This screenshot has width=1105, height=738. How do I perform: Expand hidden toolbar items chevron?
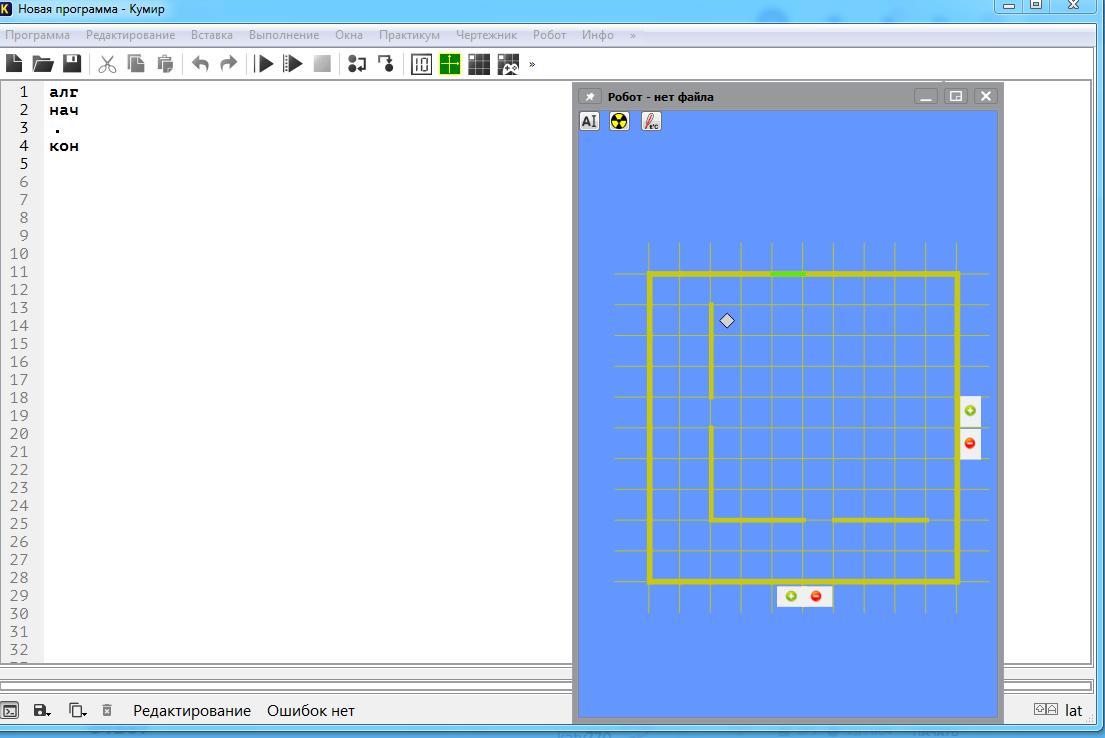click(532, 64)
